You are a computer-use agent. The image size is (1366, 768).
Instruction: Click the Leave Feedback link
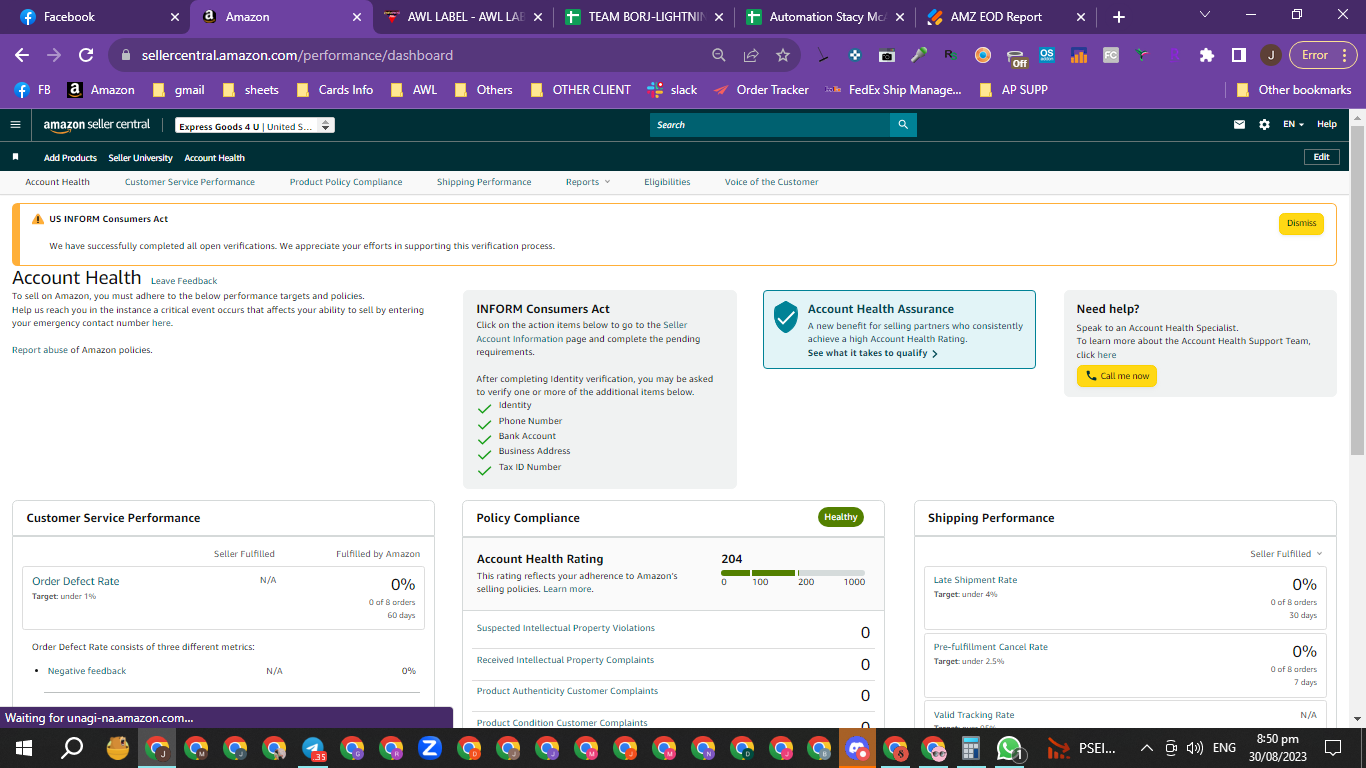pos(184,281)
